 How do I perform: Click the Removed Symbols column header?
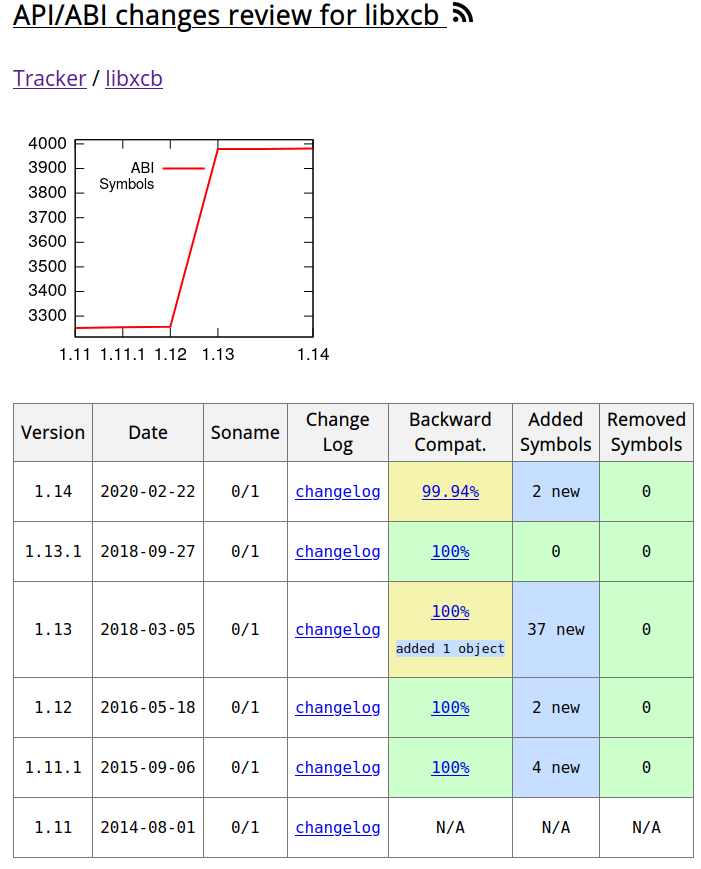click(646, 432)
